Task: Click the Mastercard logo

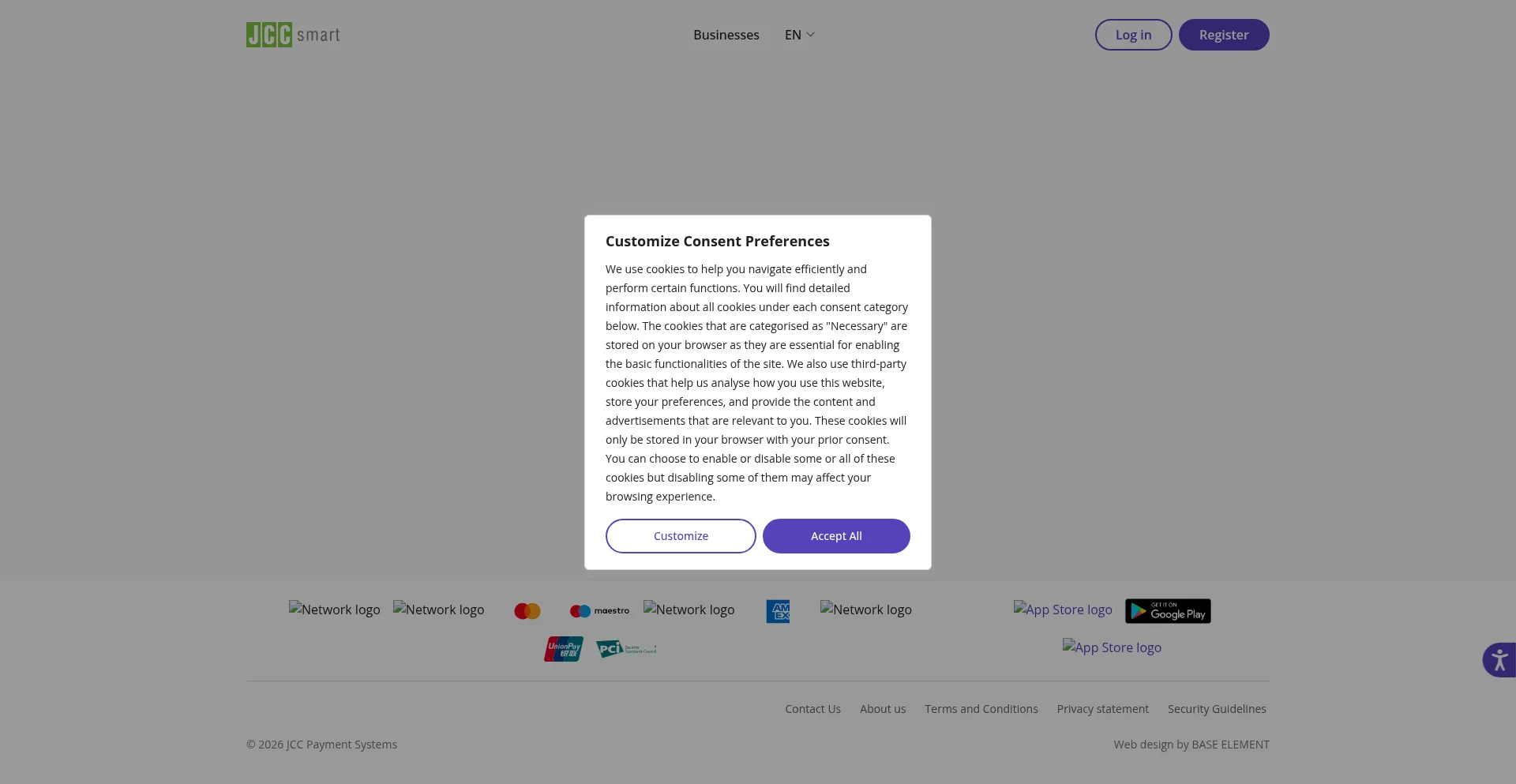Action: 527,611
